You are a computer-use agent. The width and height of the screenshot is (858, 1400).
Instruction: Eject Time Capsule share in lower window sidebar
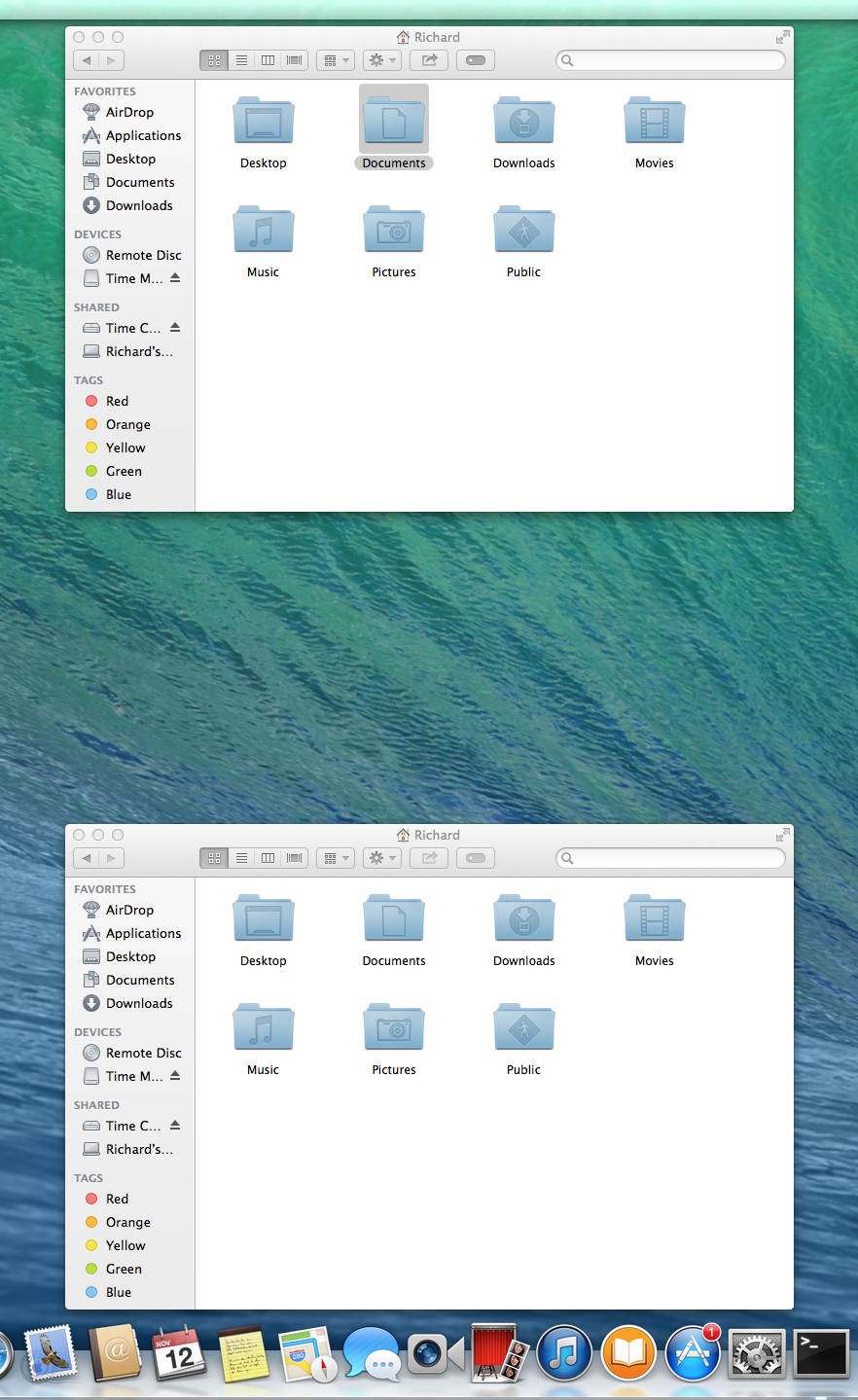(175, 1125)
